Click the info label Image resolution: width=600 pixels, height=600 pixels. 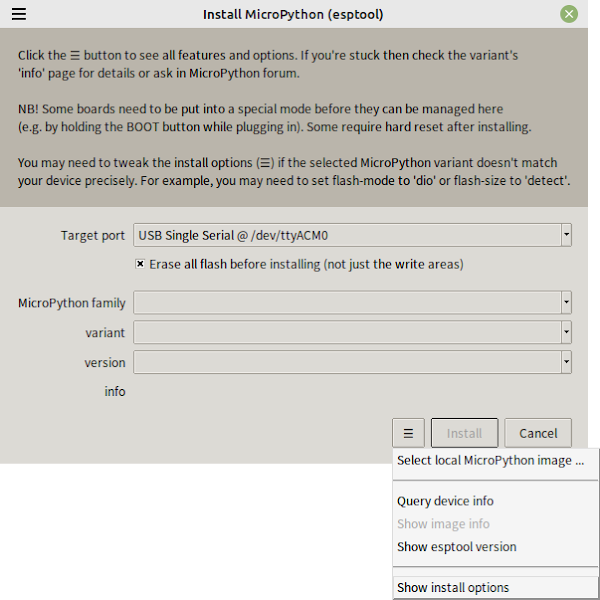click(x=115, y=391)
